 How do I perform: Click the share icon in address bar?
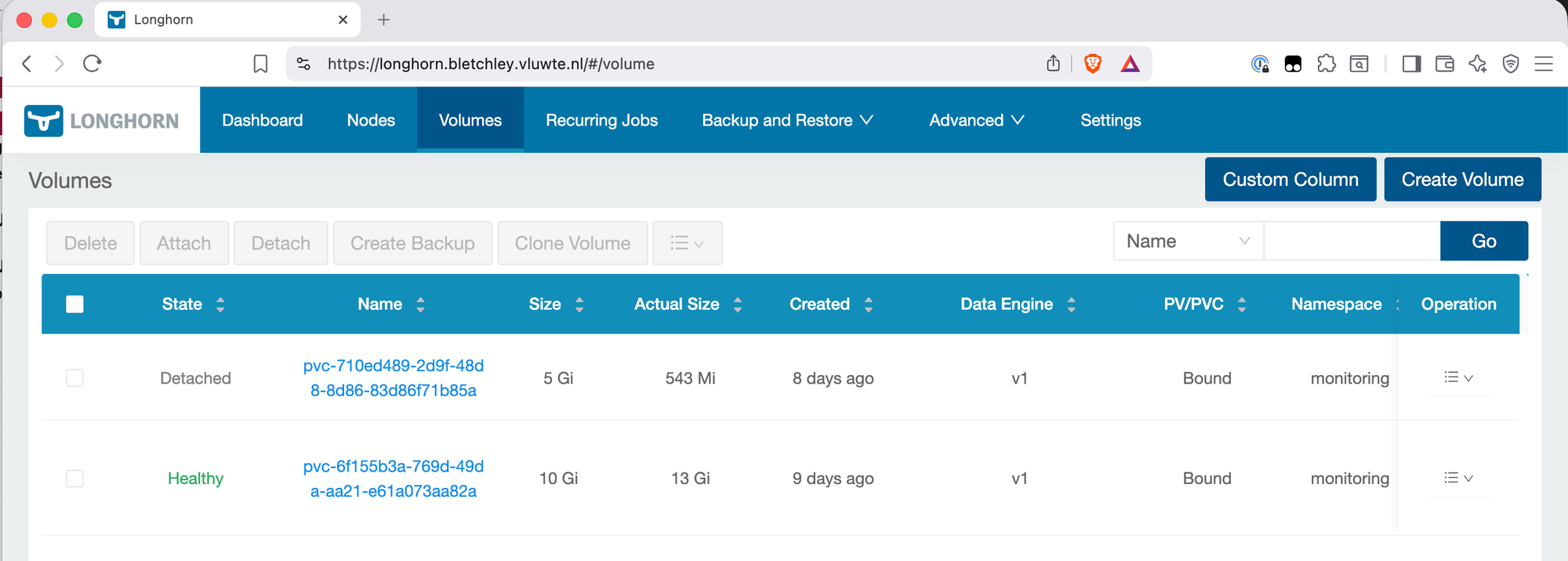(1053, 64)
